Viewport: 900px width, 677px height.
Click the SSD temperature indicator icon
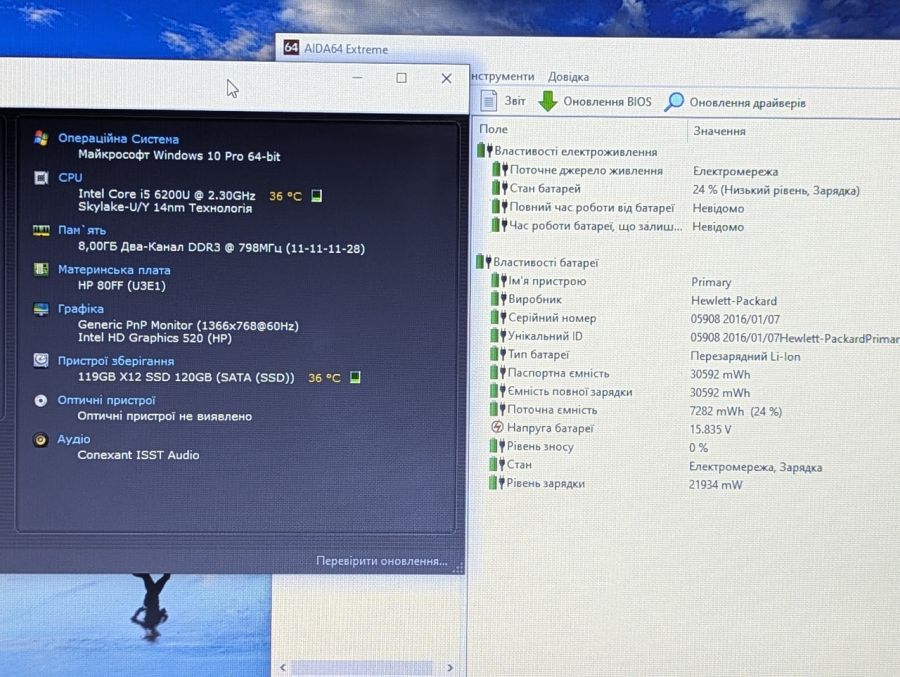click(x=355, y=377)
